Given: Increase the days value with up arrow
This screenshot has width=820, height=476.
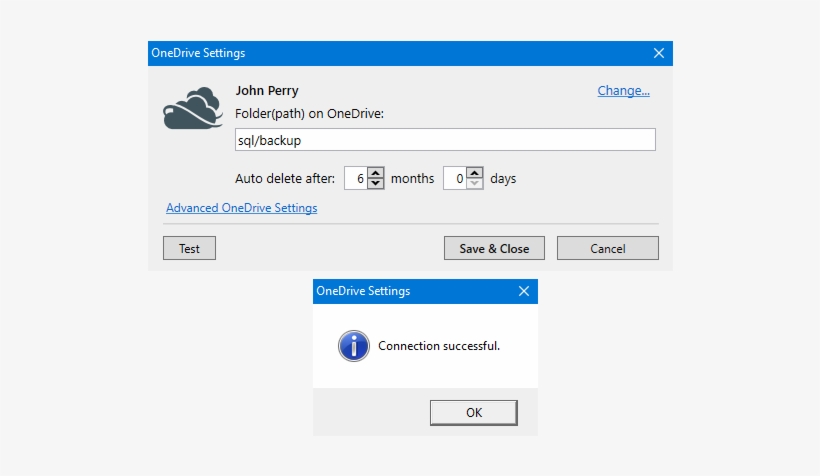Looking at the screenshot, I should click(x=474, y=173).
